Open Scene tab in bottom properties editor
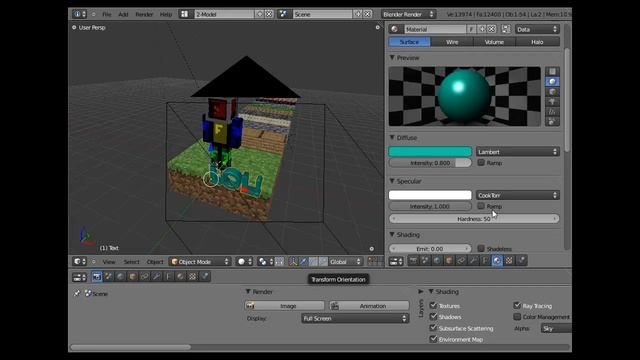The height and width of the screenshot is (360, 640). 108,277
